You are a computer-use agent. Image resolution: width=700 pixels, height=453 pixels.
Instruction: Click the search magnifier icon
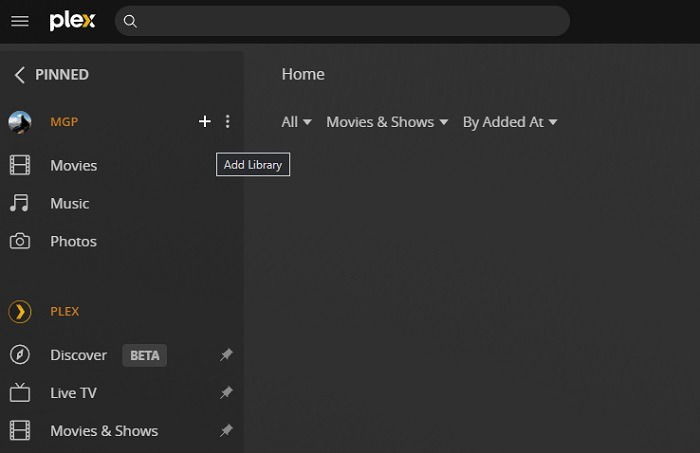click(130, 21)
